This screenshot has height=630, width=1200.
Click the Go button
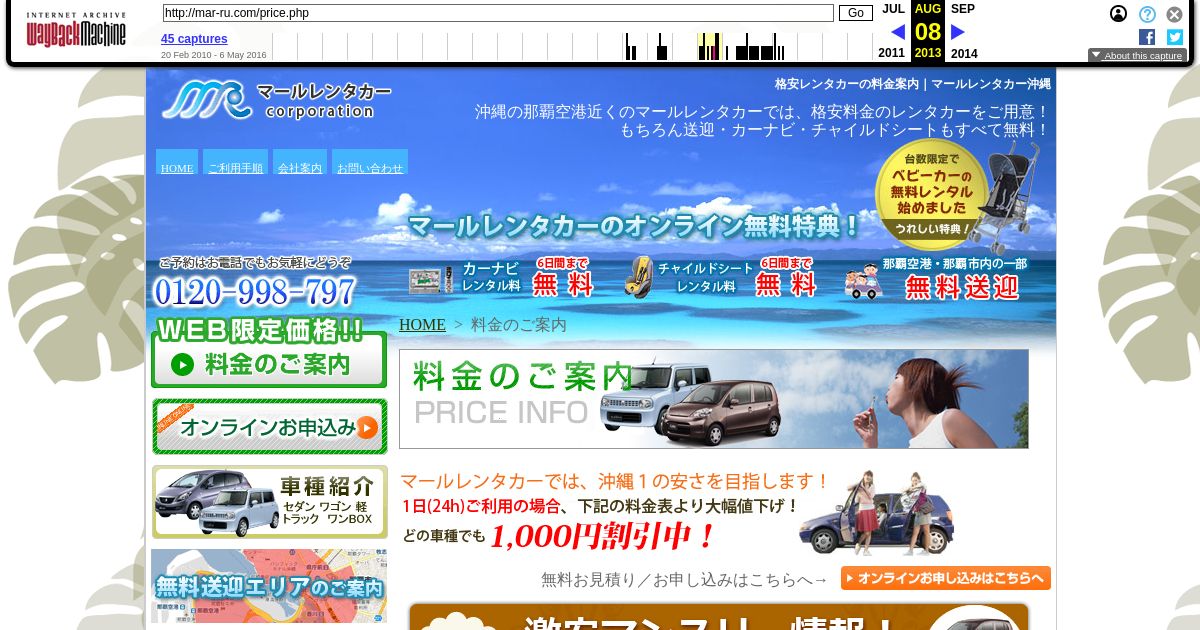point(855,13)
